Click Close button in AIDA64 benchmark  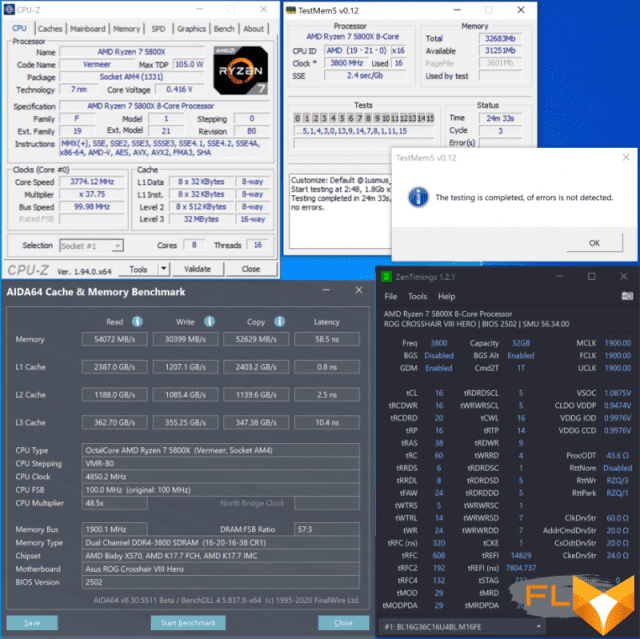[x=343, y=623]
